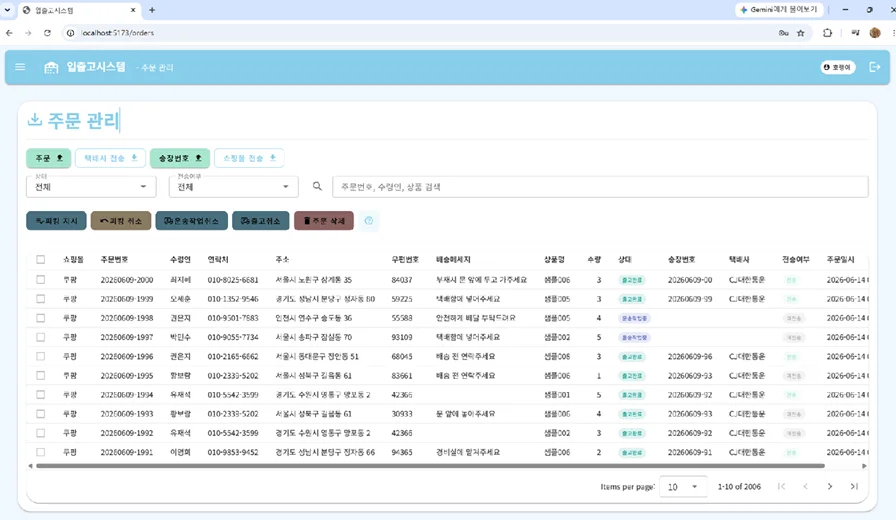Click the browser address bar URL
Image resolution: width=896 pixels, height=520 pixels.
click(118, 33)
